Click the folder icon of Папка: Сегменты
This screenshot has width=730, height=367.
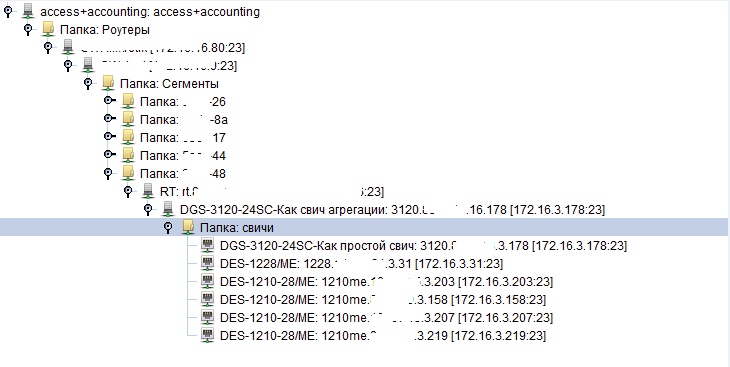tap(108, 83)
